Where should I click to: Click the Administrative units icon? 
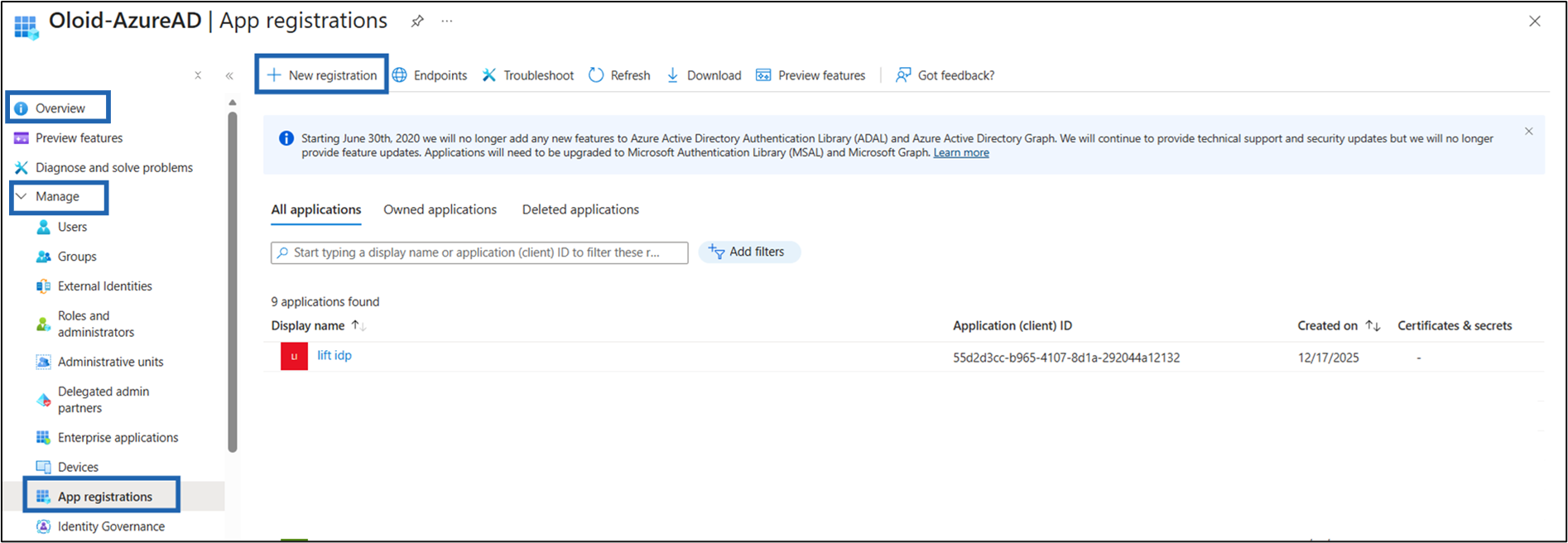pyautogui.click(x=44, y=362)
